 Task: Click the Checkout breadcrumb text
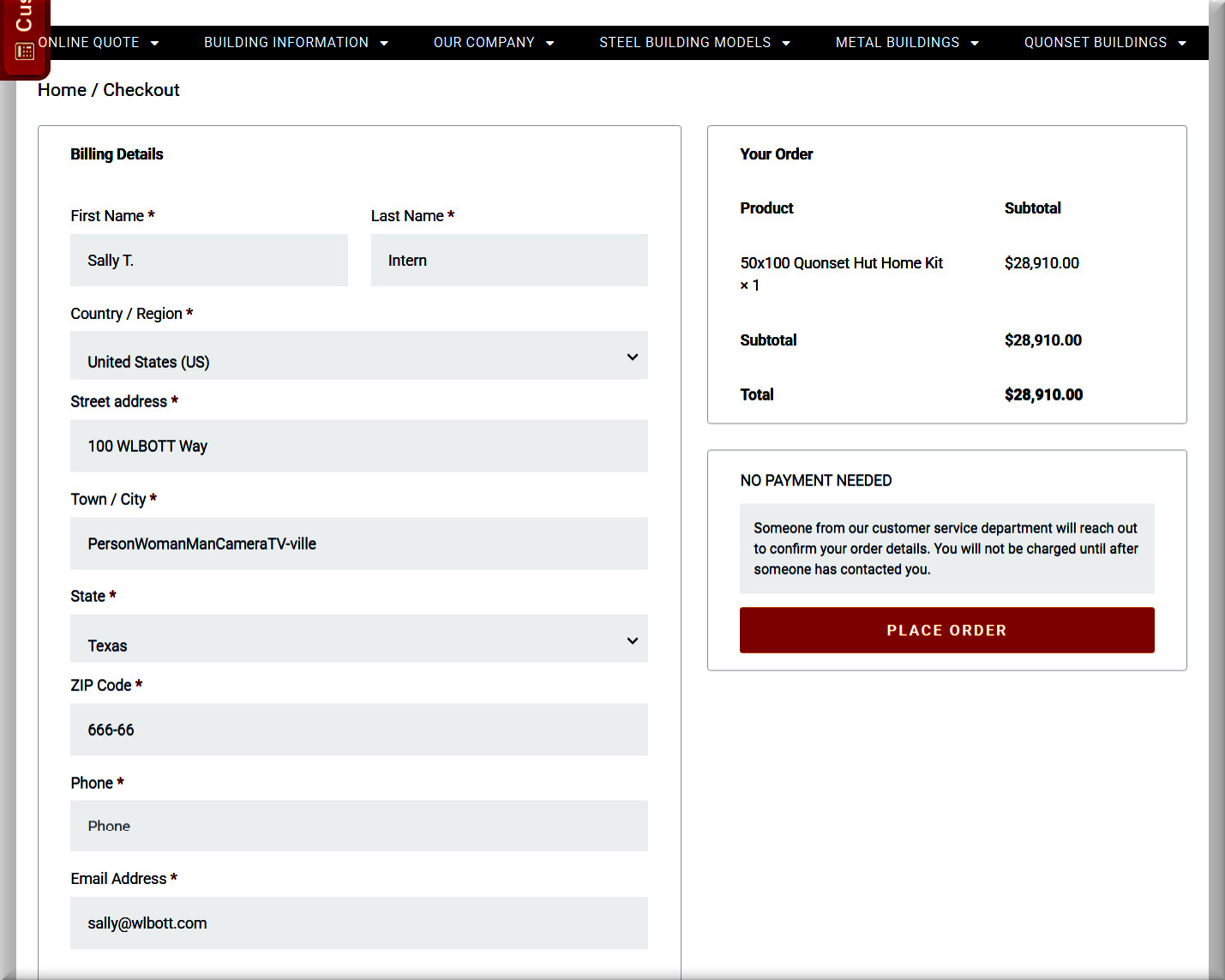(141, 90)
